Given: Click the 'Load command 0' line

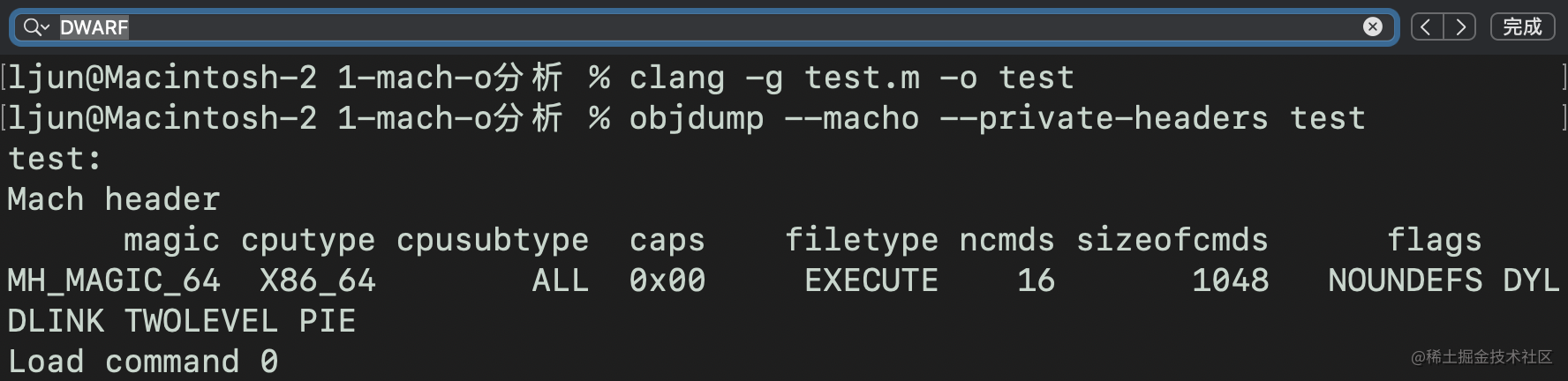Looking at the screenshot, I should coord(142,362).
